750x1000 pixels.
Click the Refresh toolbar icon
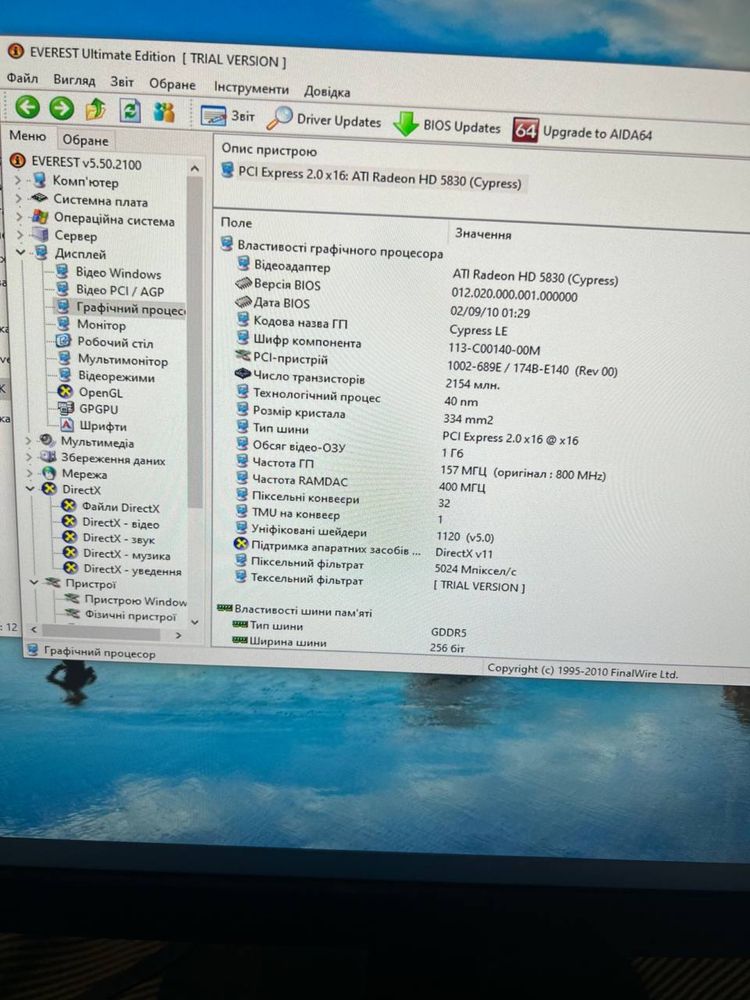coord(130,111)
